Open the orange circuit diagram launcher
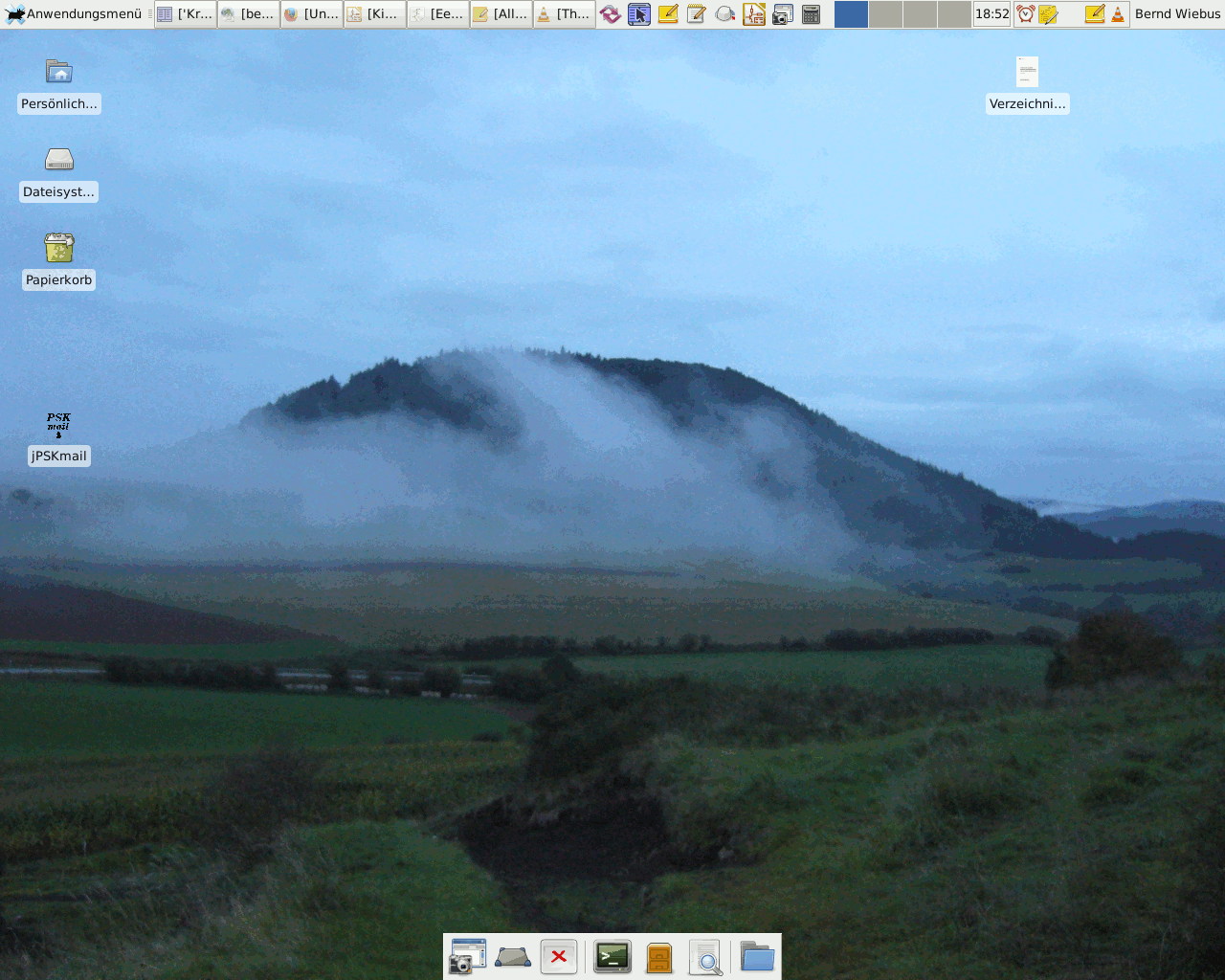The width and height of the screenshot is (1225, 980). (754, 13)
